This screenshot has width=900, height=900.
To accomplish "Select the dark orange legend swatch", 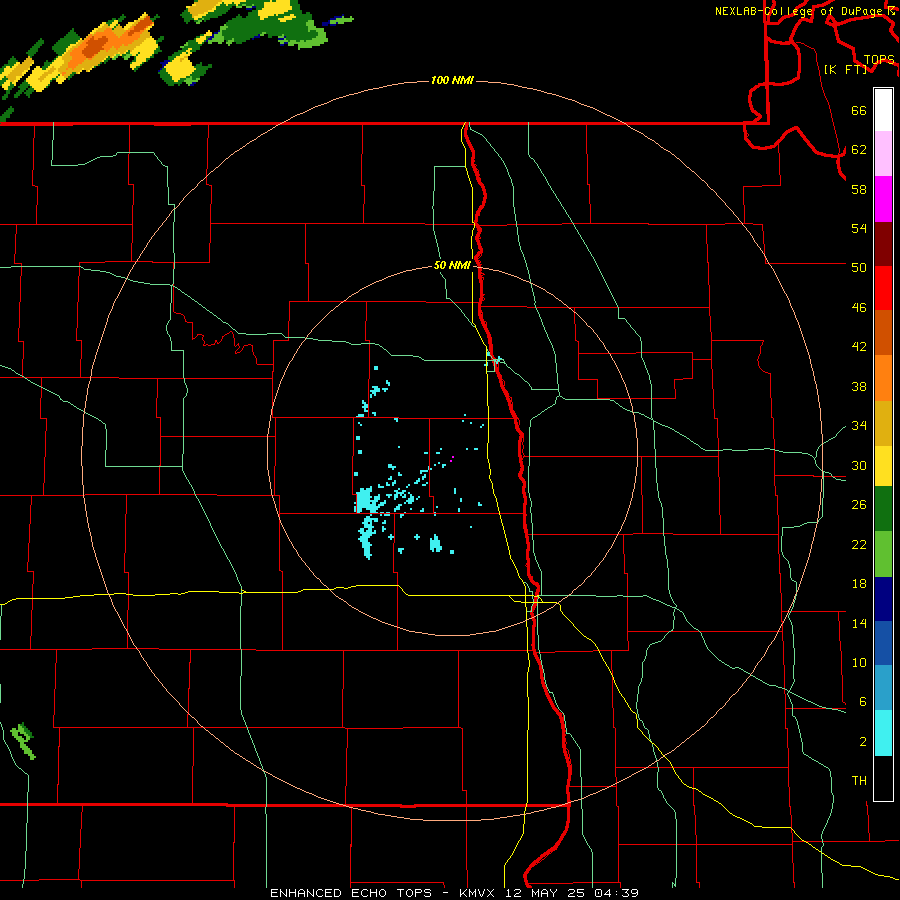I will click(x=883, y=333).
